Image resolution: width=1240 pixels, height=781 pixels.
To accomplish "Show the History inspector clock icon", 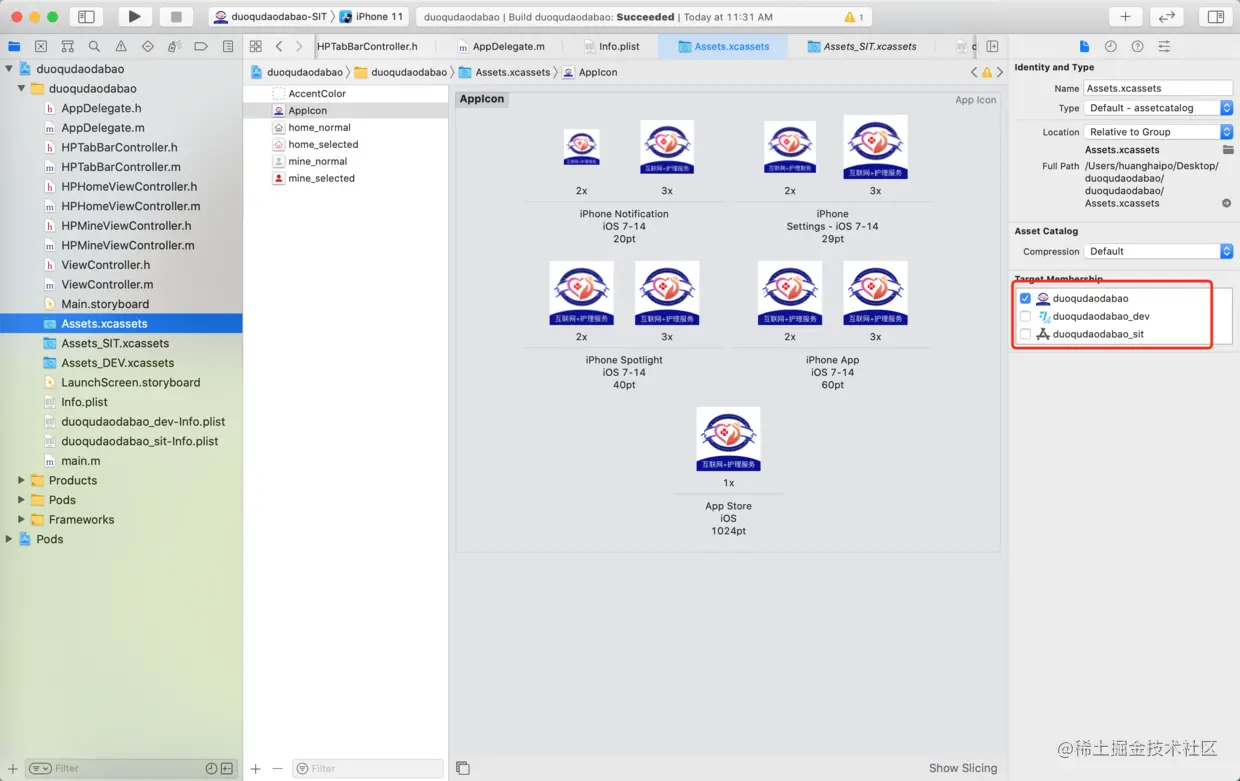I will coord(1111,47).
